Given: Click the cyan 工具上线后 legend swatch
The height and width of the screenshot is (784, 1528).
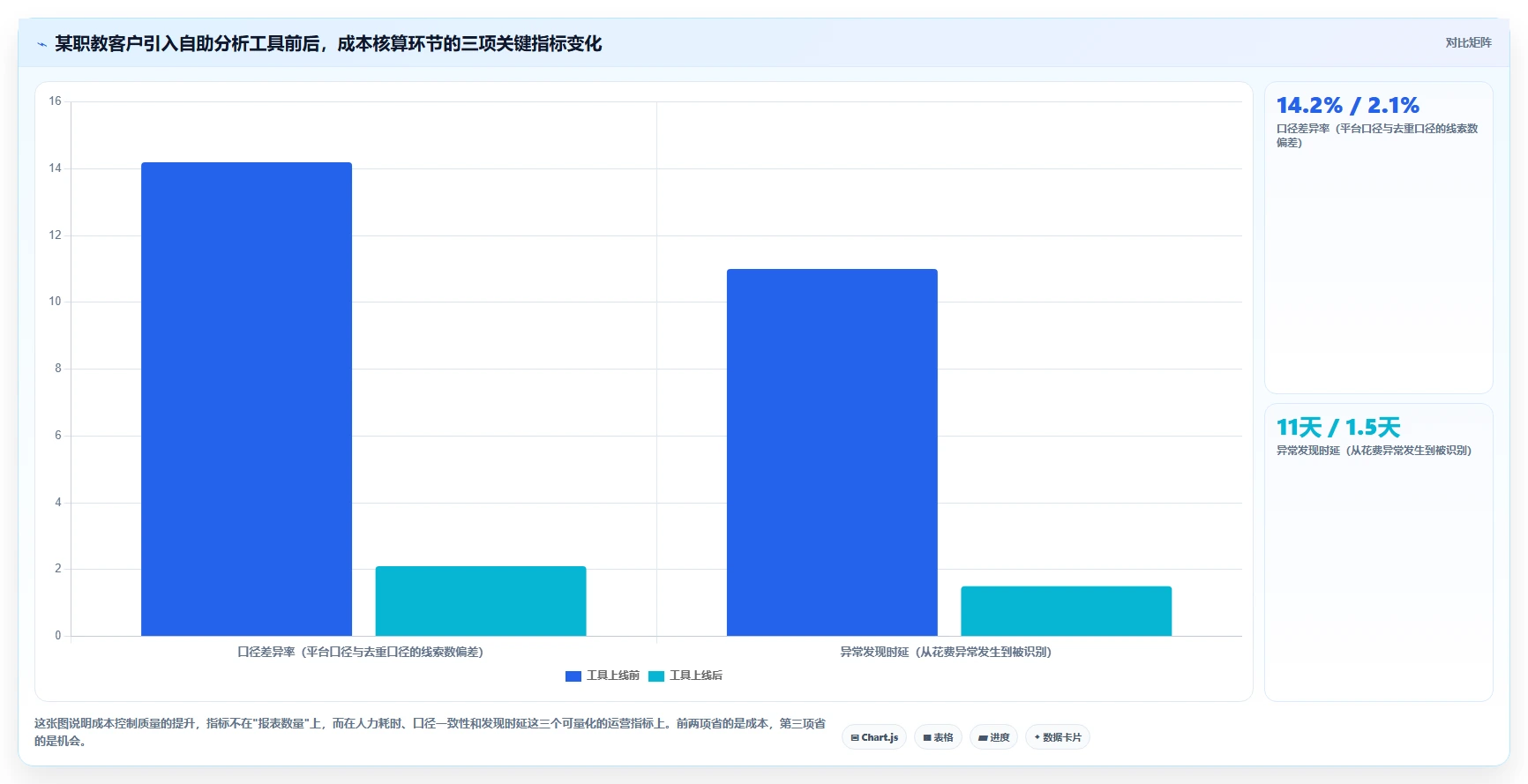Looking at the screenshot, I should coord(656,676).
